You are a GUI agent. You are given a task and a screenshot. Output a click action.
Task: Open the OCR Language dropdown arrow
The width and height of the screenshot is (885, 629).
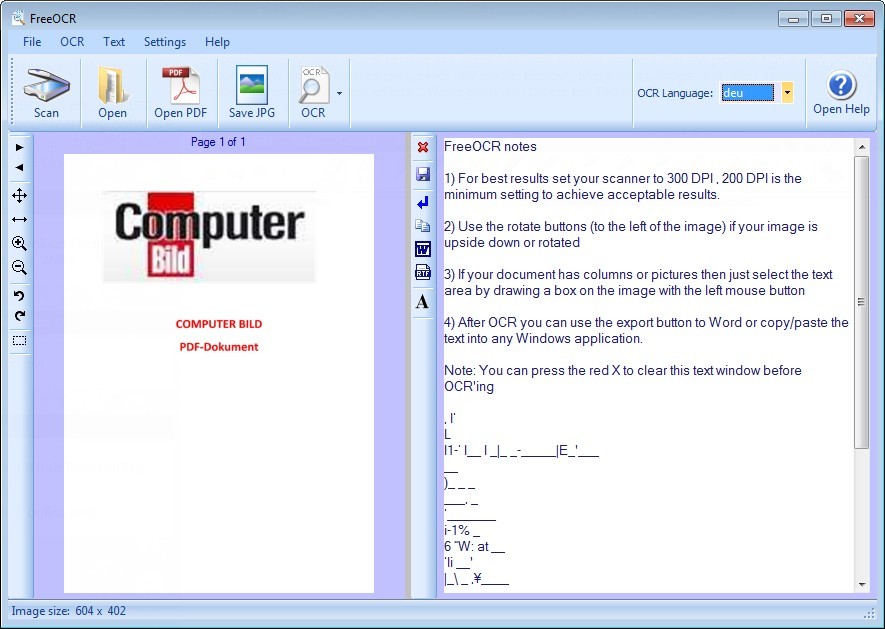pyautogui.click(x=787, y=93)
